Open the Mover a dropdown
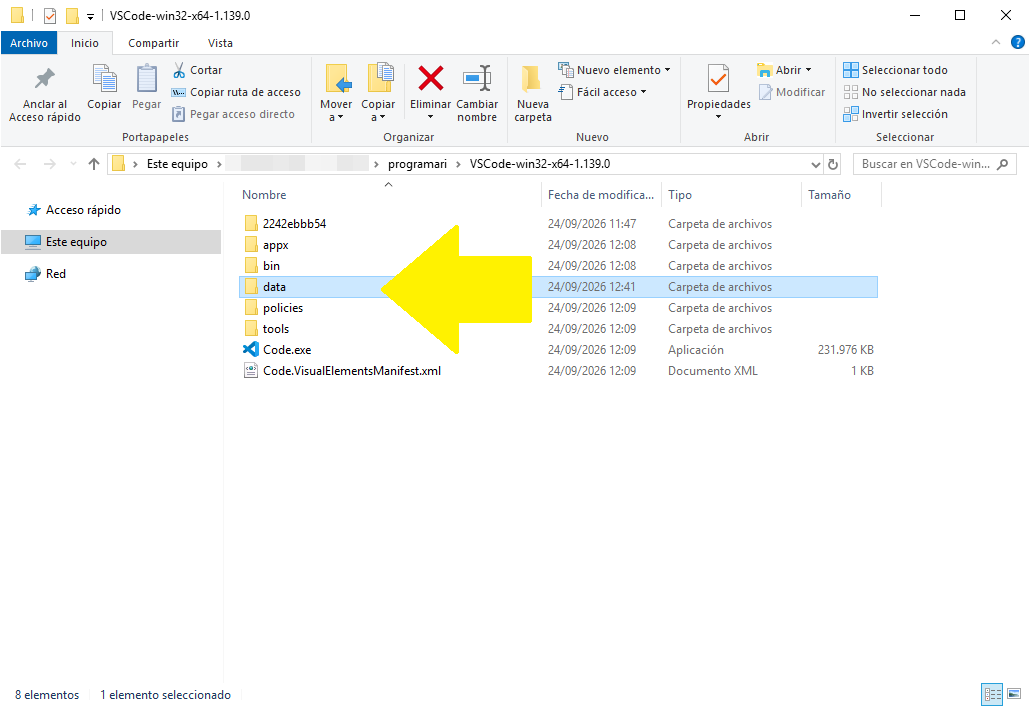Screen dimensions: 1030x707 pyautogui.click(x=336, y=110)
